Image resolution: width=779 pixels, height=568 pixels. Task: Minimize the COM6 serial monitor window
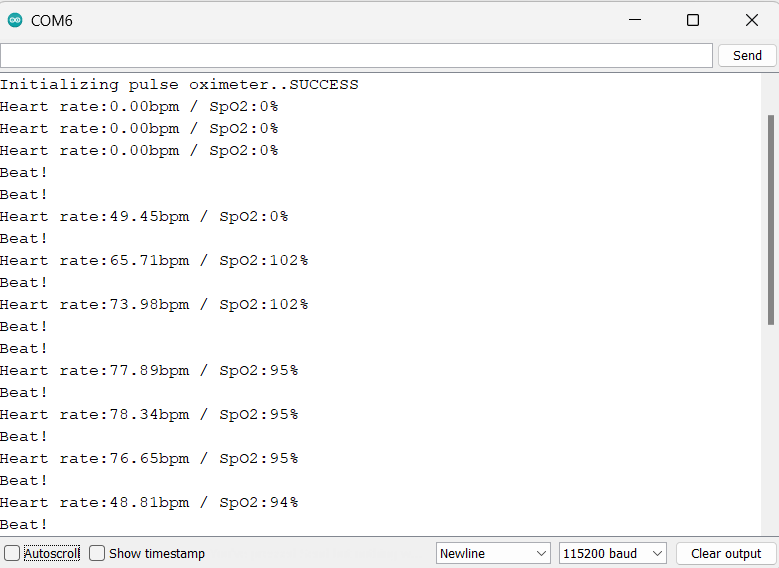point(634,20)
